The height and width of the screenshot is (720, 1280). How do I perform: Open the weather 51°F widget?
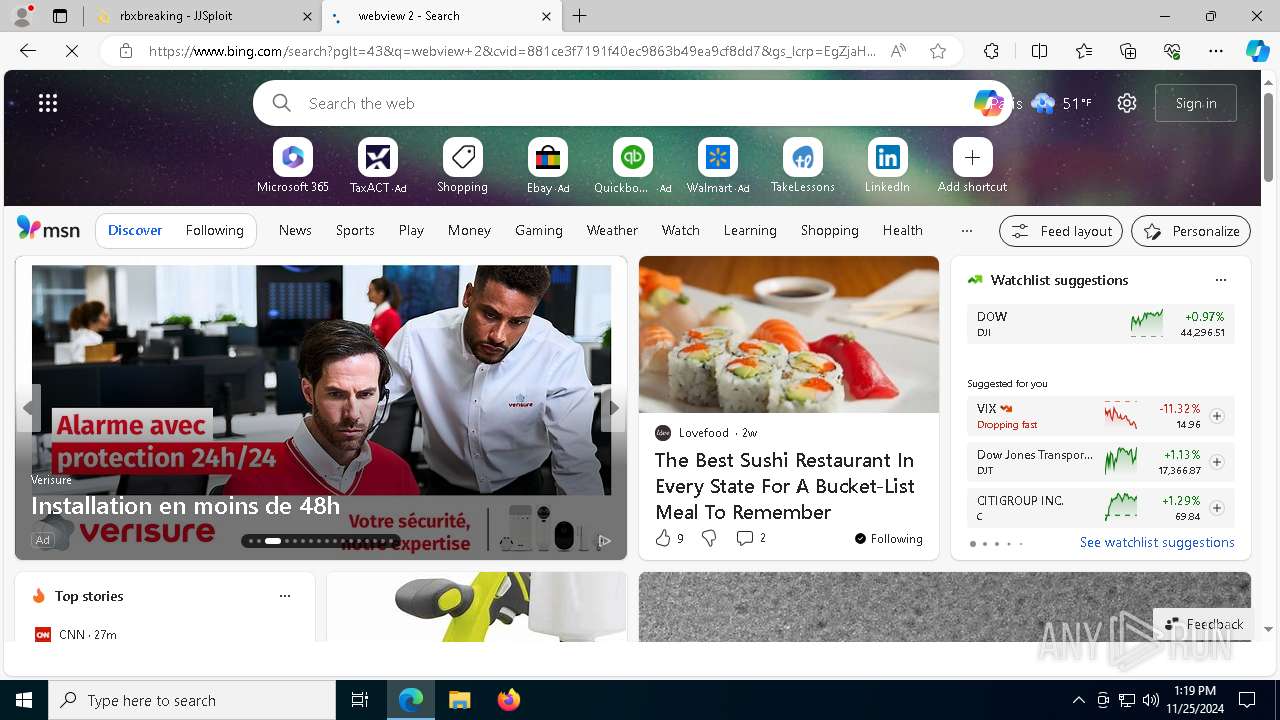click(x=1062, y=103)
